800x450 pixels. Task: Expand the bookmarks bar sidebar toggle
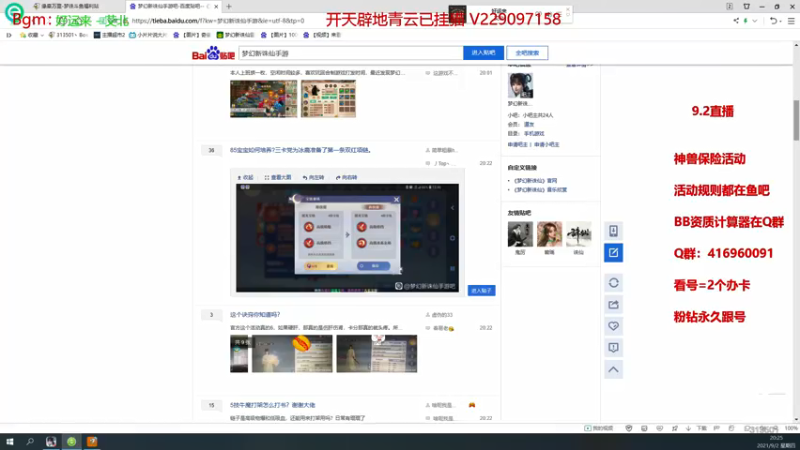click(9, 35)
